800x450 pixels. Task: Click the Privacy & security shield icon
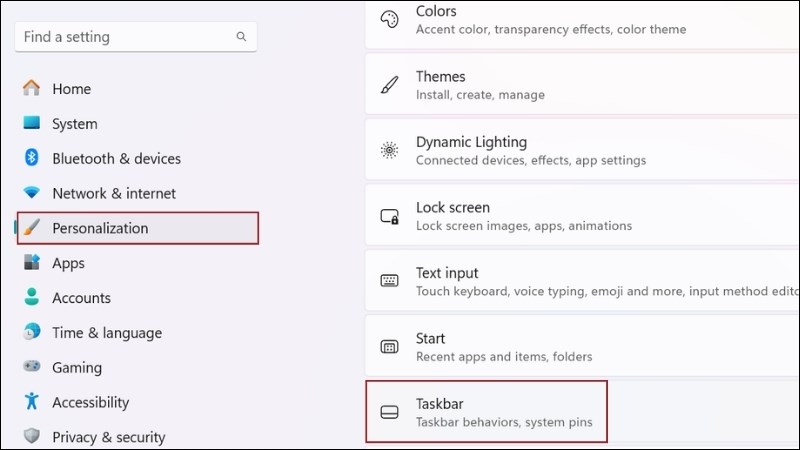coord(32,437)
